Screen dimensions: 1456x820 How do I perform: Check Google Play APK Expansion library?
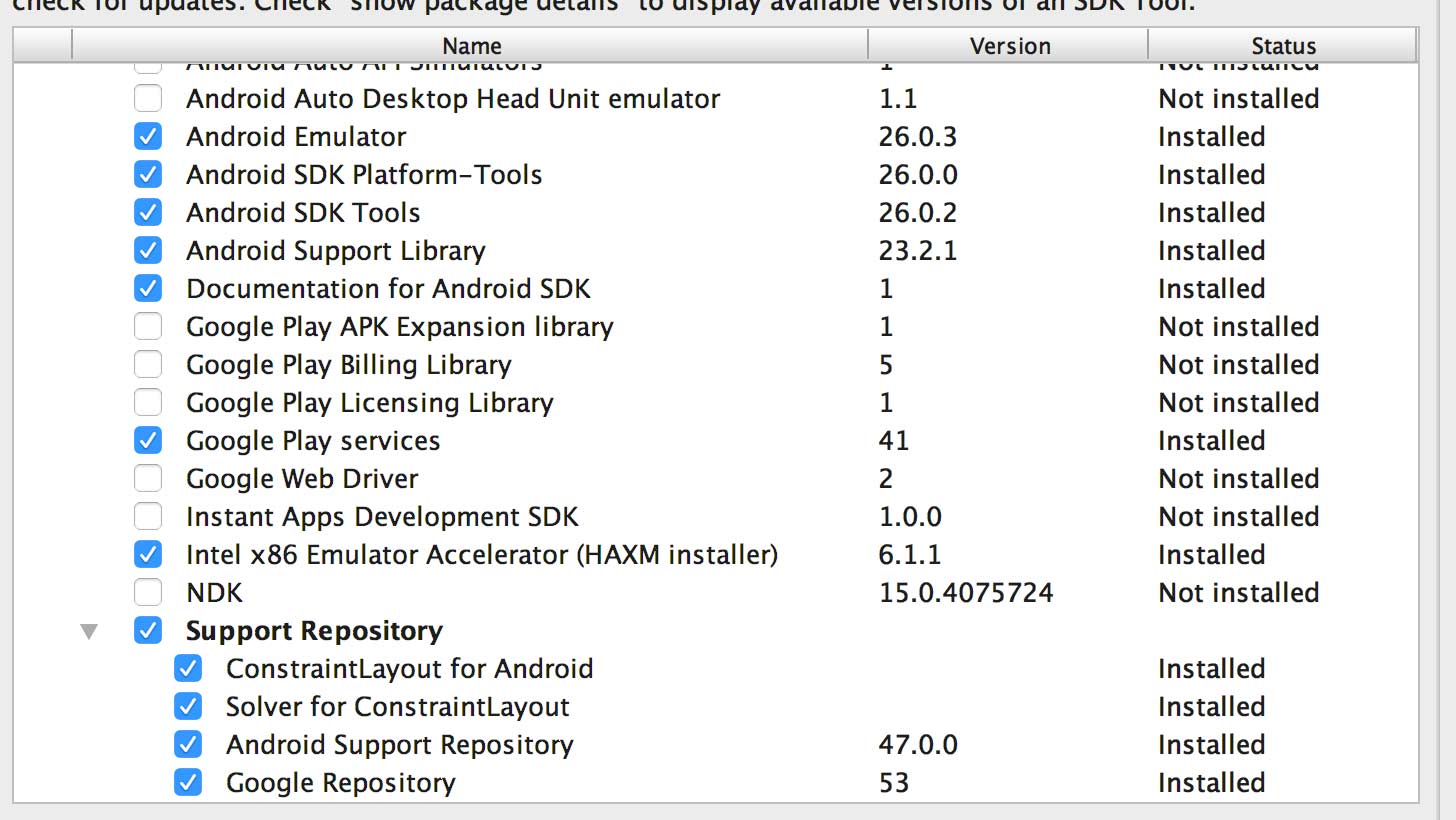(148, 327)
